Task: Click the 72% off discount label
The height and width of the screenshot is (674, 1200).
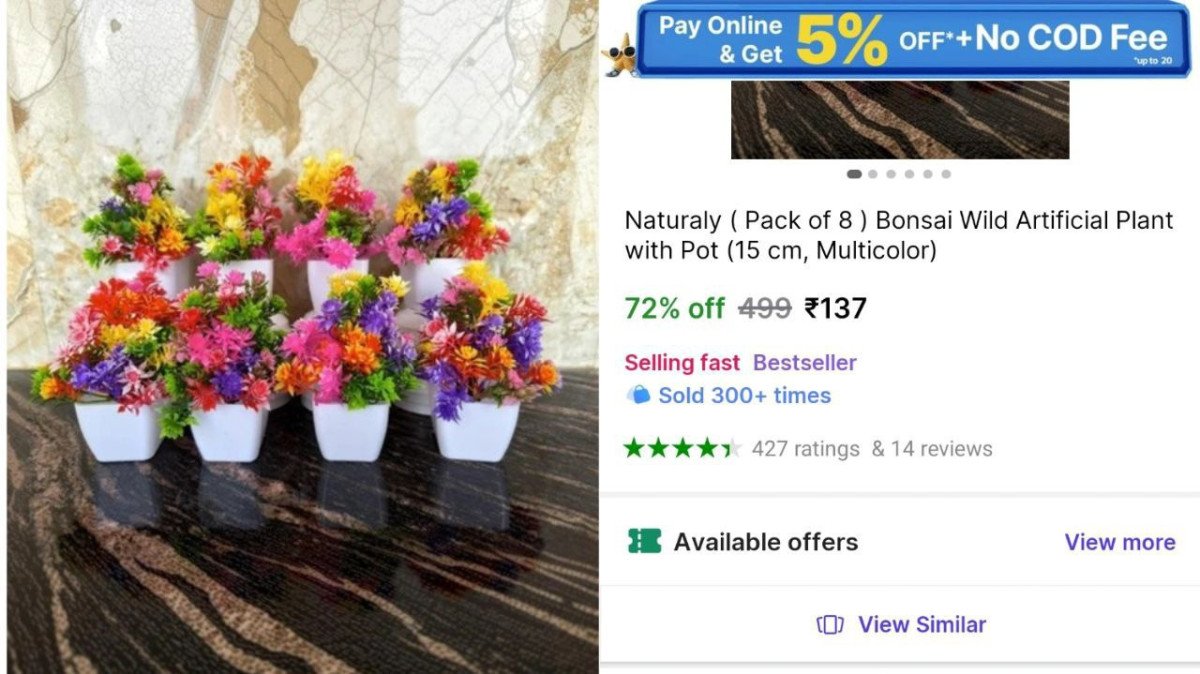Action: [x=672, y=308]
